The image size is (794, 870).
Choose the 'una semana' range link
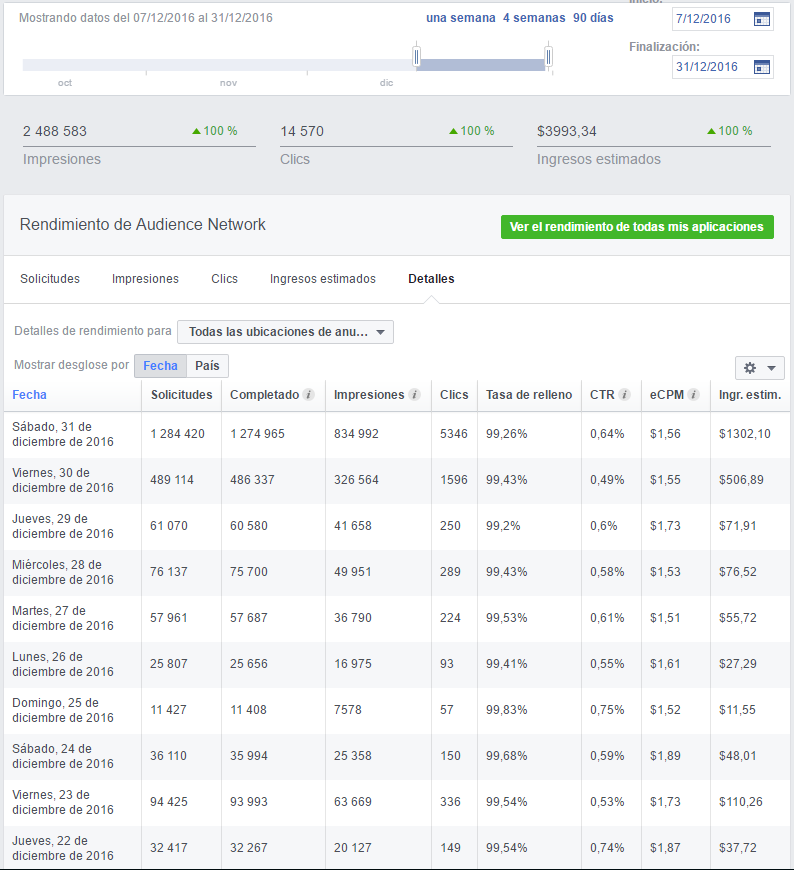[x=461, y=18]
